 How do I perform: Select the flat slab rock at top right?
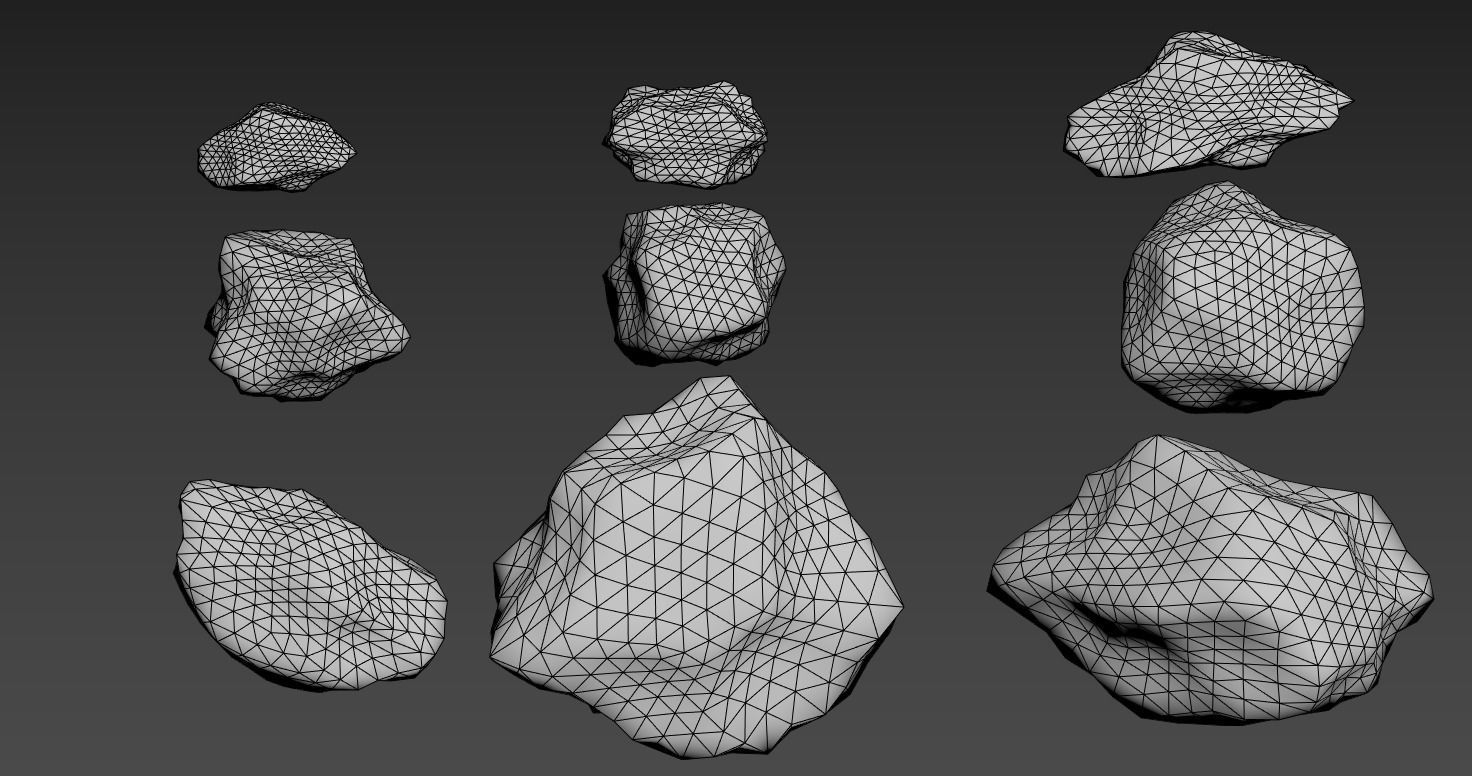pyautogui.click(x=1207, y=104)
